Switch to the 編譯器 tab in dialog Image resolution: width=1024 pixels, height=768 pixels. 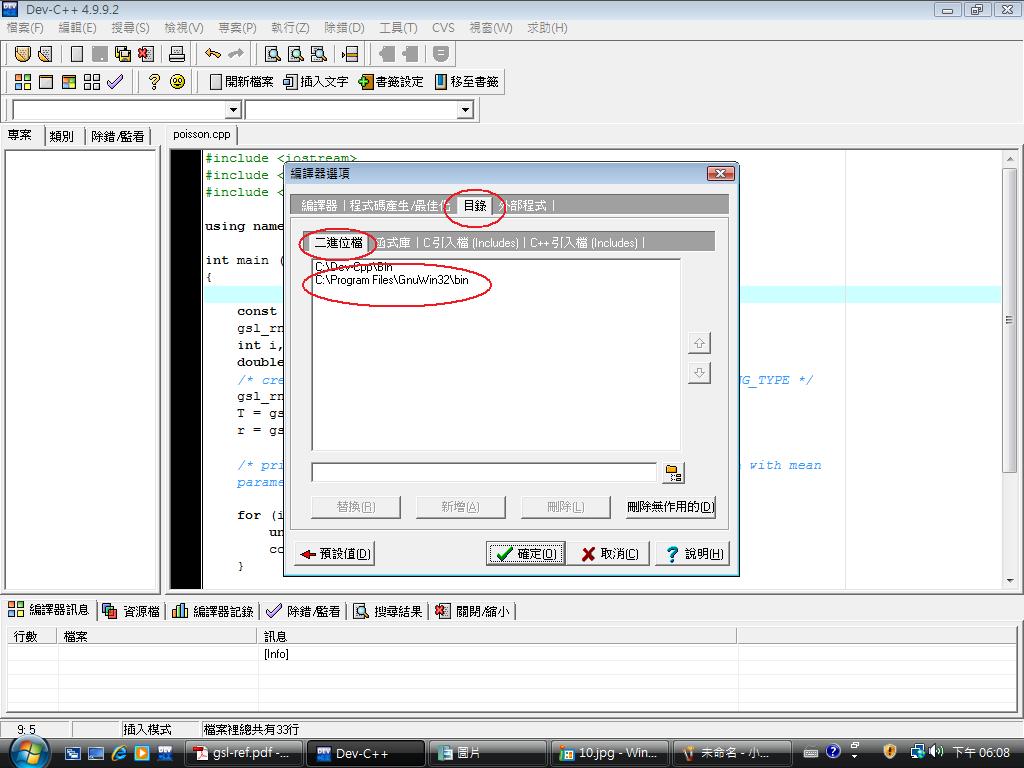click(x=320, y=206)
